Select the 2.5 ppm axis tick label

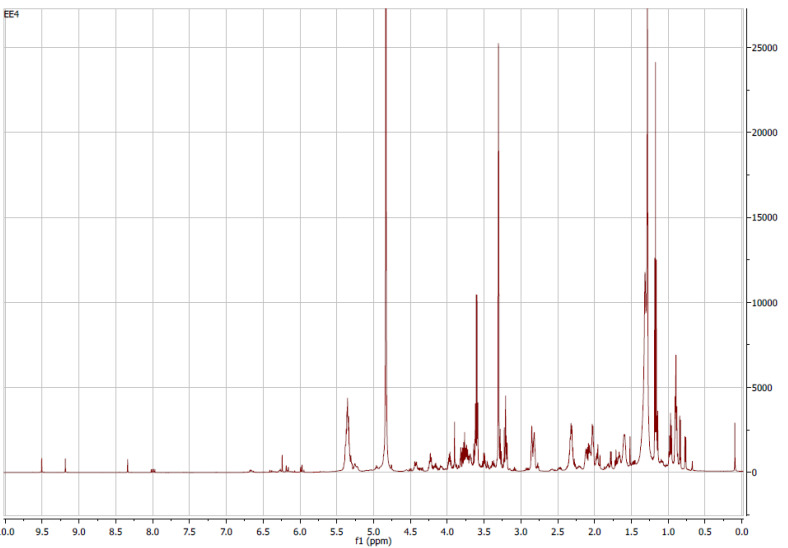coord(558,532)
